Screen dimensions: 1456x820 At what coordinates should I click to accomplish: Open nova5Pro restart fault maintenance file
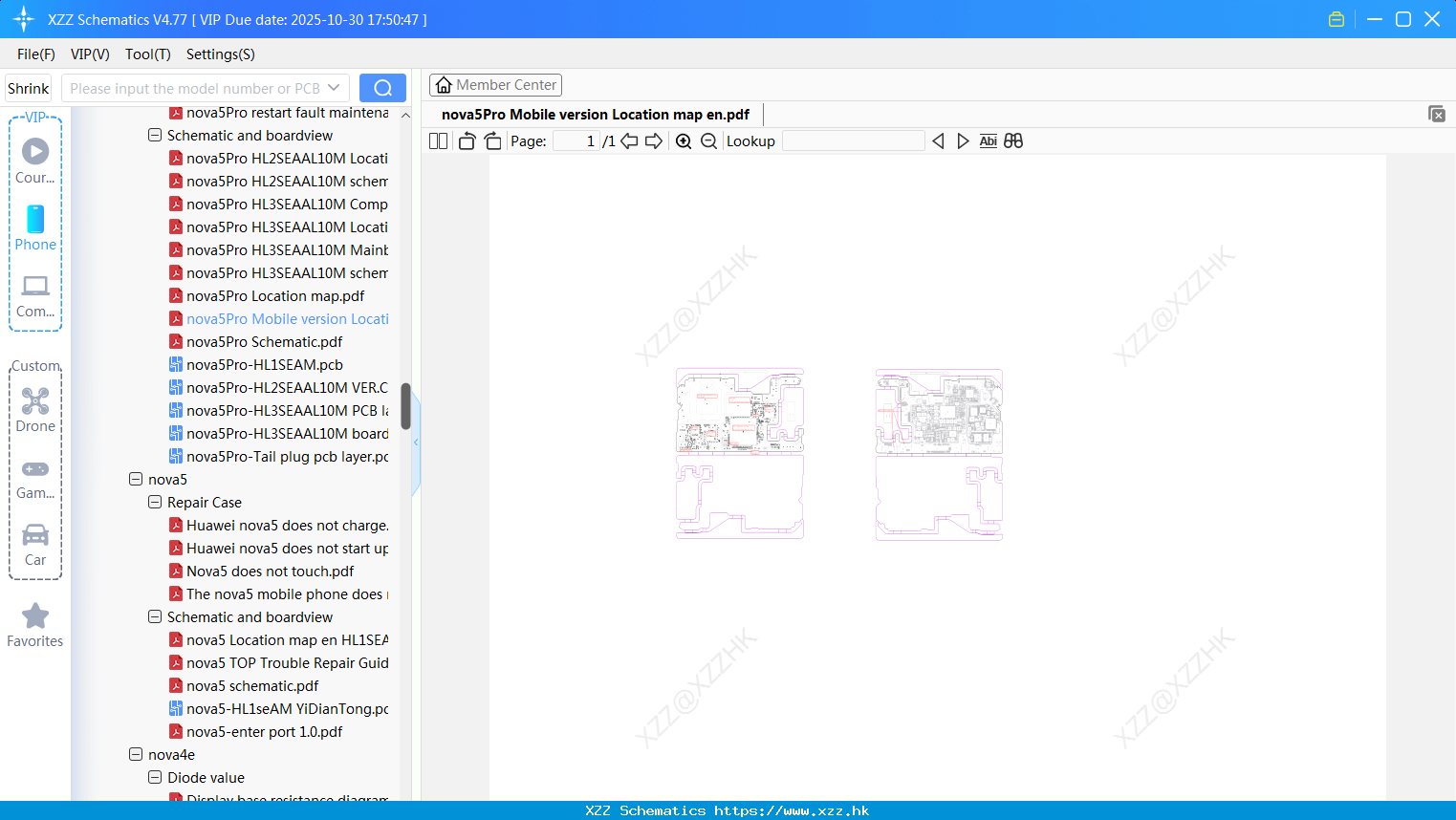click(x=278, y=113)
